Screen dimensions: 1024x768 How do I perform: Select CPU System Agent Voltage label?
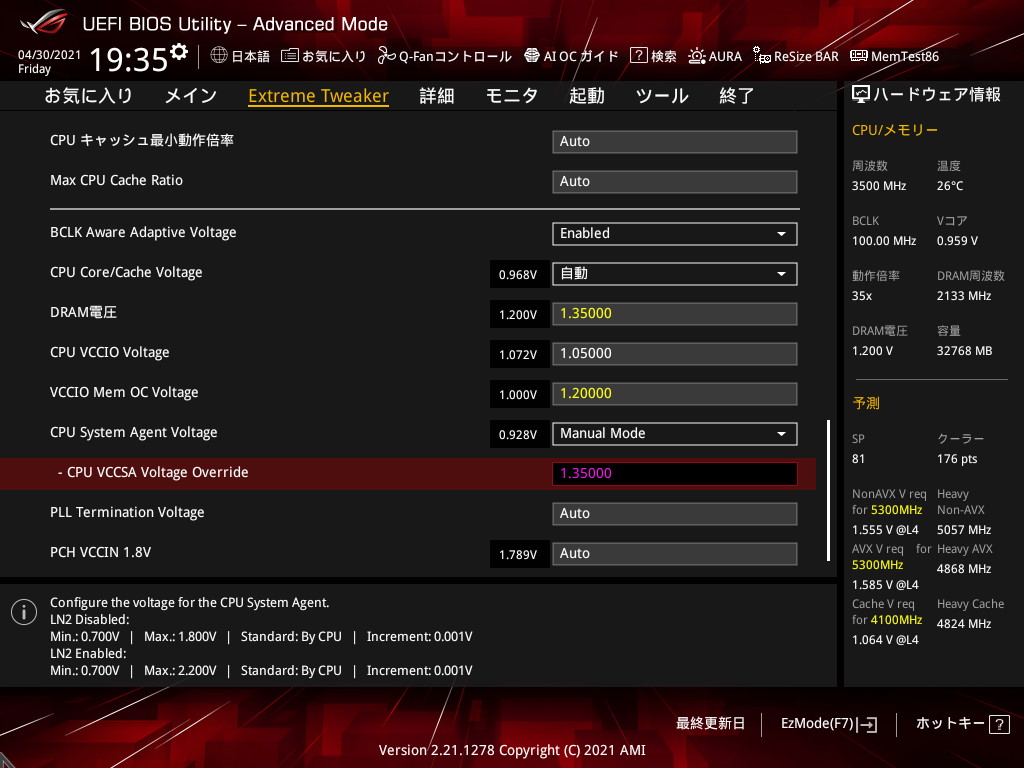(x=134, y=432)
